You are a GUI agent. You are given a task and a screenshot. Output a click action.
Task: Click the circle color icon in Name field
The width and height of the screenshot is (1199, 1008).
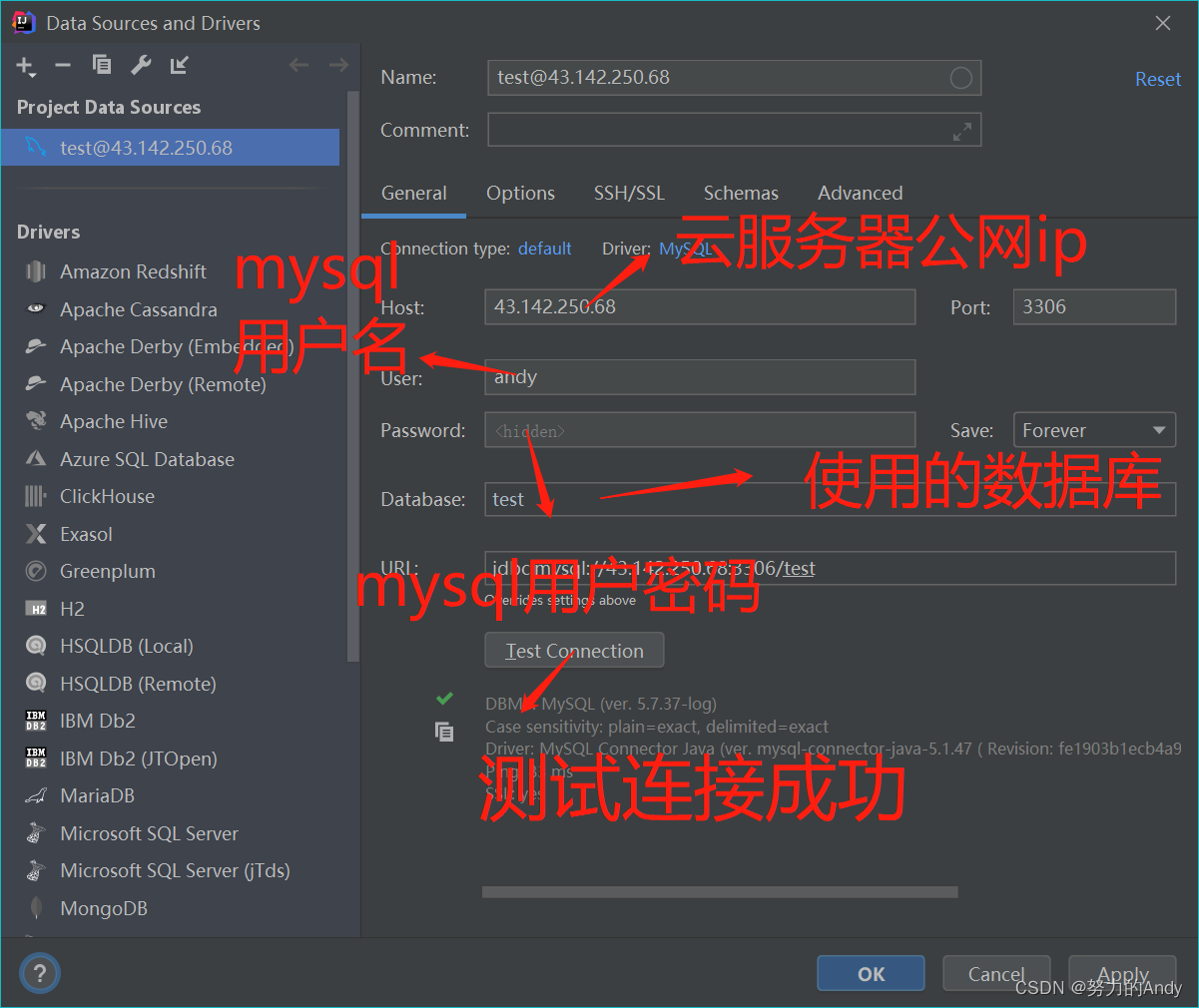[x=960, y=78]
